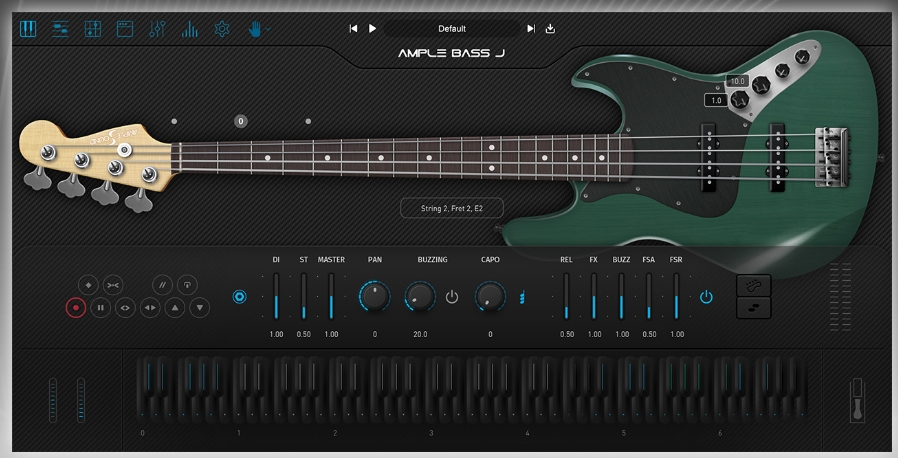Click the left pitch wheel strip
Screen dimensions: 898x458
[53, 400]
